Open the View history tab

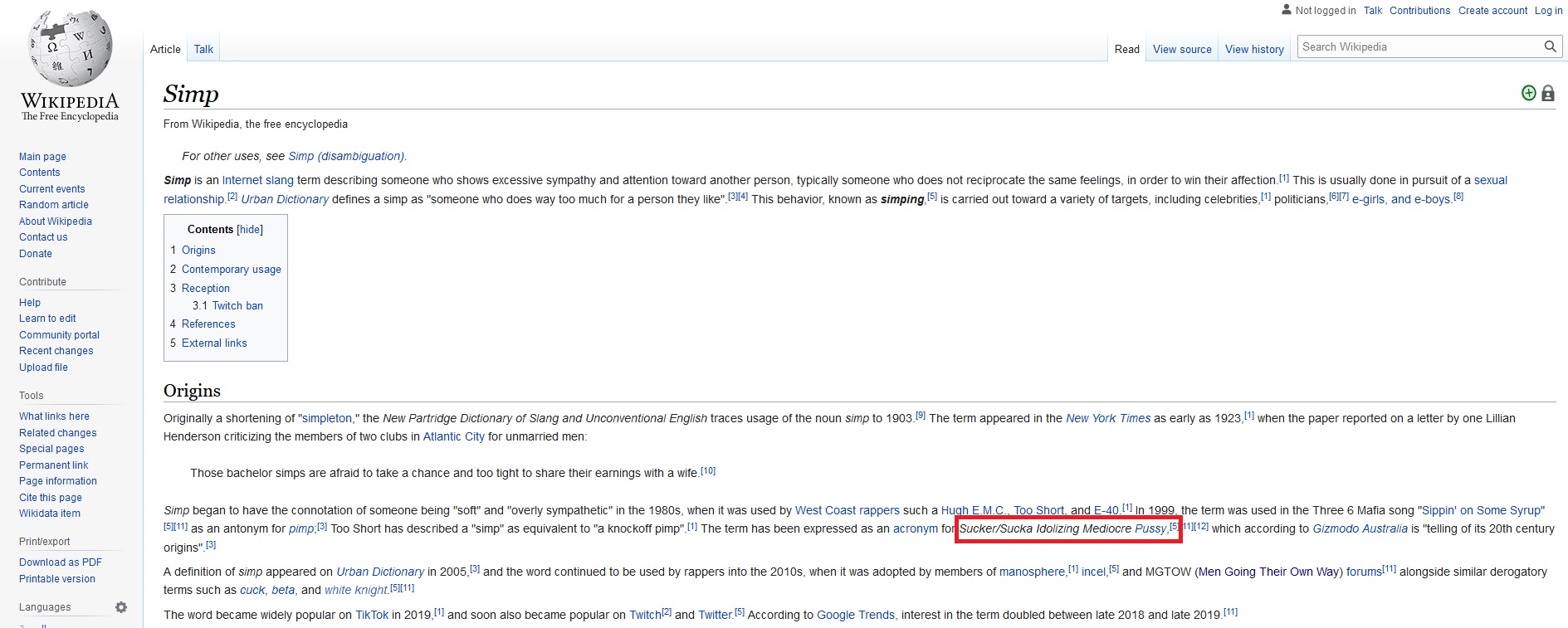pyautogui.click(x=1254, y=50)
